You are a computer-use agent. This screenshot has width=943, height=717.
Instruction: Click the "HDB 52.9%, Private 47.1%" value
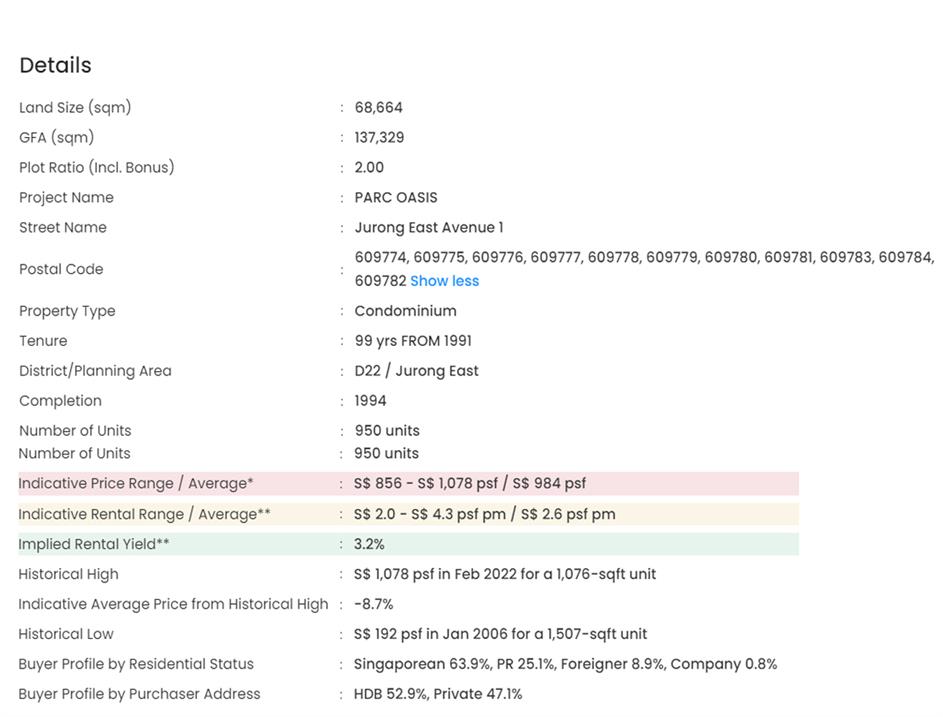pos(438,695)
